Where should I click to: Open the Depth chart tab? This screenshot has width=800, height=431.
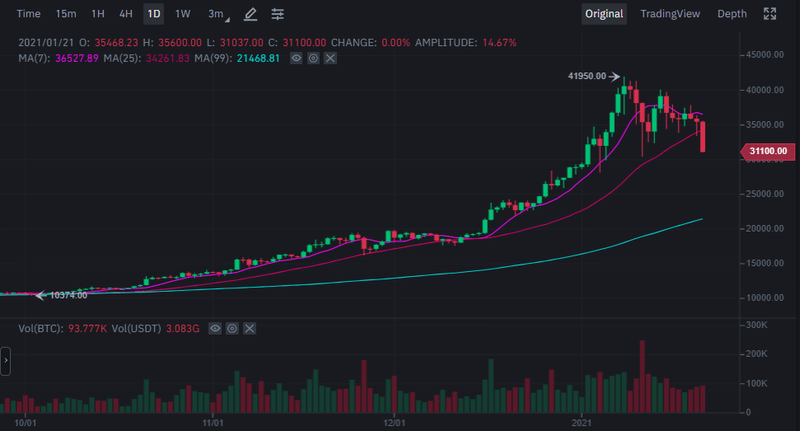732,14
